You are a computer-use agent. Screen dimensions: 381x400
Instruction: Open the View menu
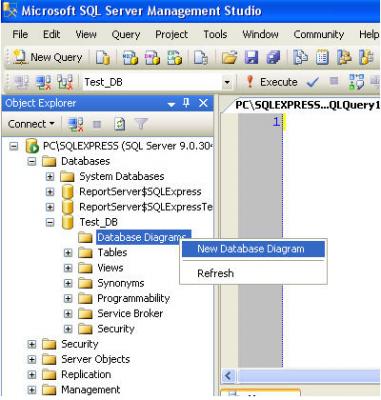click(86, 34)
